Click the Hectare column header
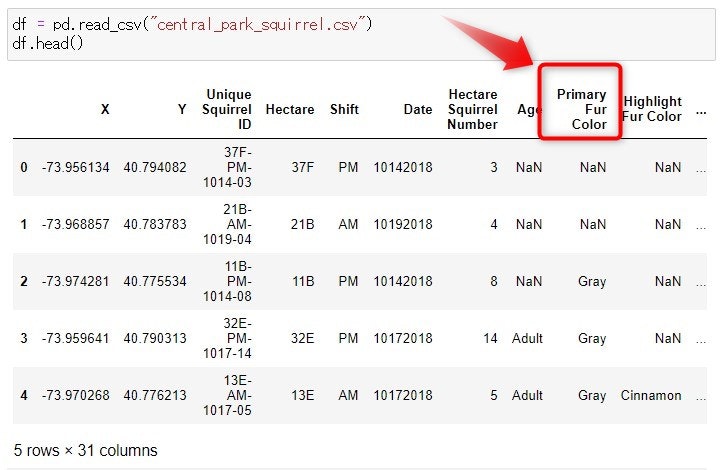This screenshot has width=728, height=470. (290, 110)
